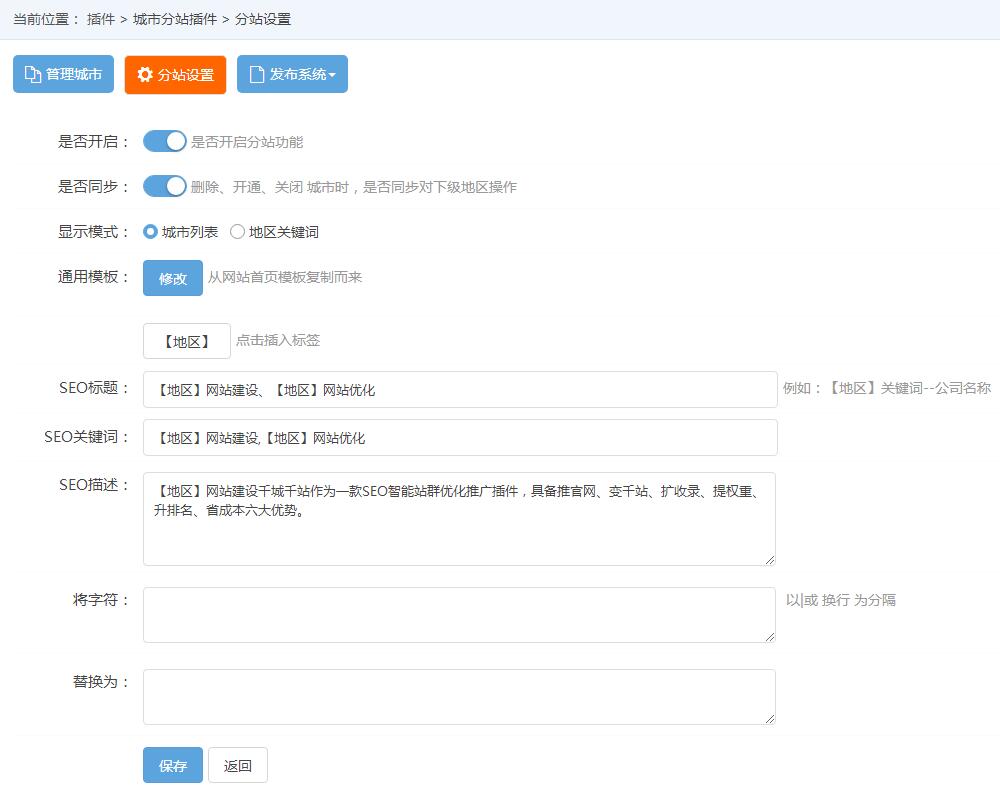Focus the 替换为 textarea
Screen dimensions: 1000x798
coord(460,697)
